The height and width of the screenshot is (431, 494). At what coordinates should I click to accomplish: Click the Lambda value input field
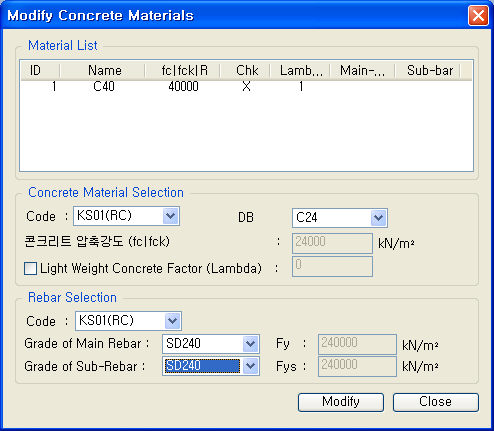coord(332,266)
